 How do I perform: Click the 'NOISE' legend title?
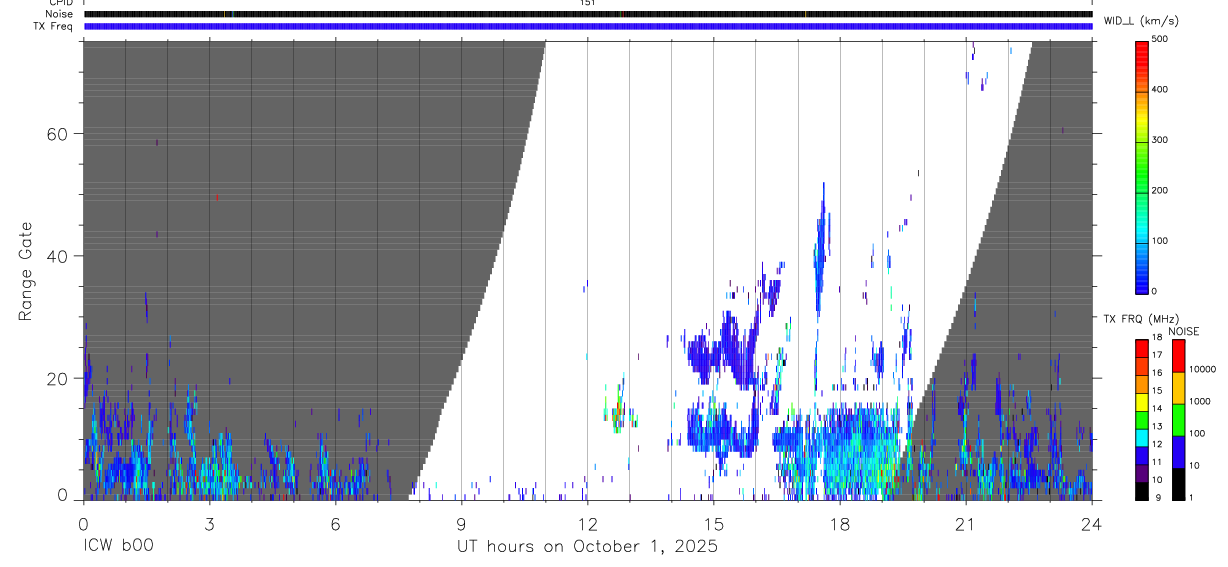tap(1183, 331)
